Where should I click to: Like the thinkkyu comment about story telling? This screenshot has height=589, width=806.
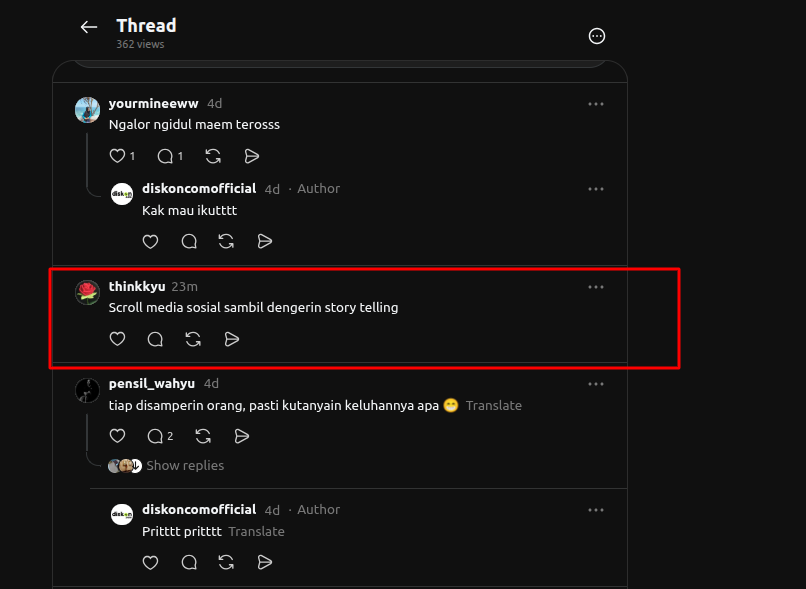(x=117, y=339)
